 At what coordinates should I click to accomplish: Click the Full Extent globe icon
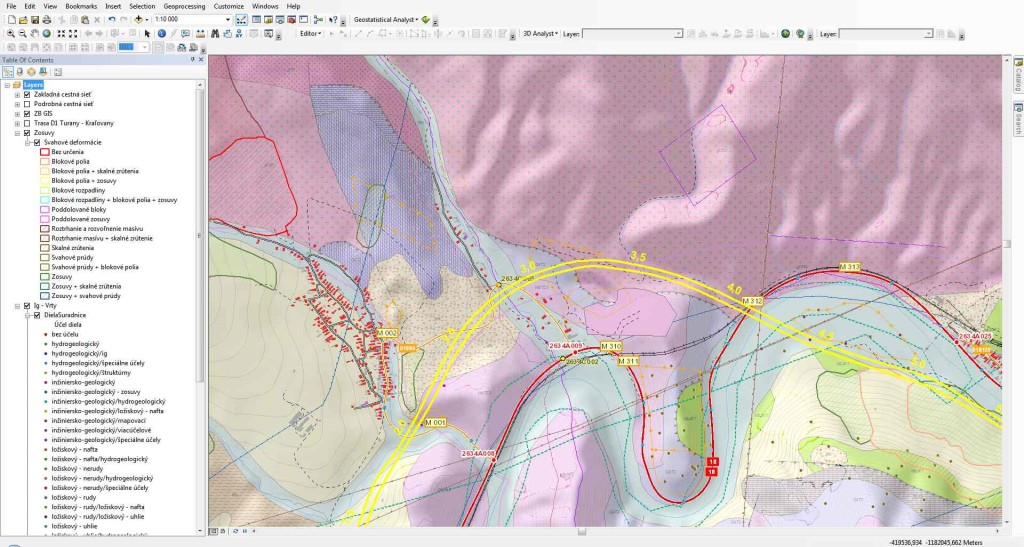click(x=46, y=33)
